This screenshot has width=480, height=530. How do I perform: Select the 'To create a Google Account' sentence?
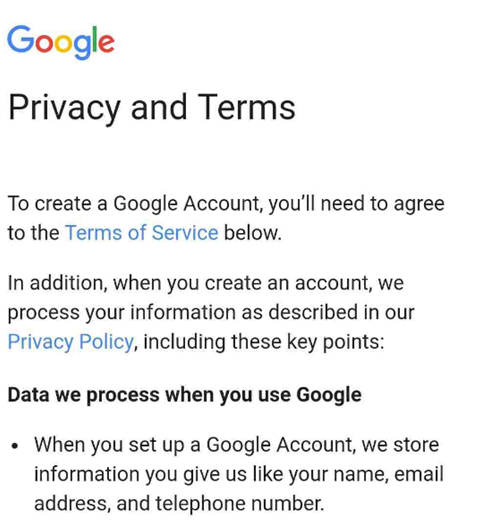226,218
